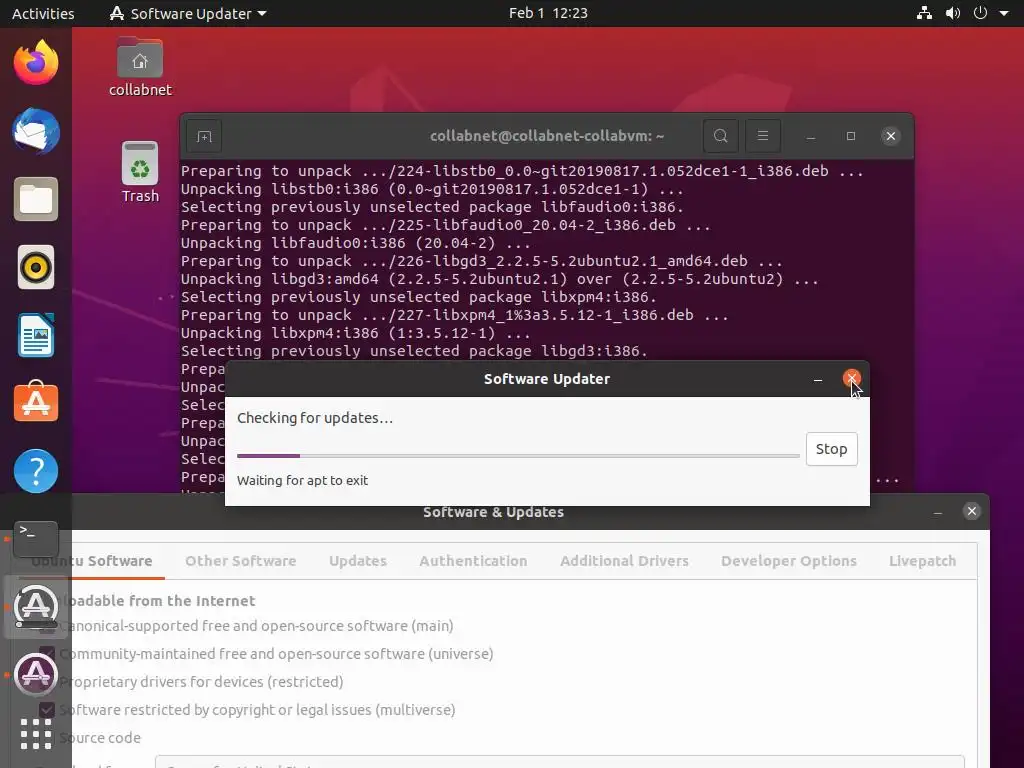Select the Ubuntu Software tab

point(91,561)
